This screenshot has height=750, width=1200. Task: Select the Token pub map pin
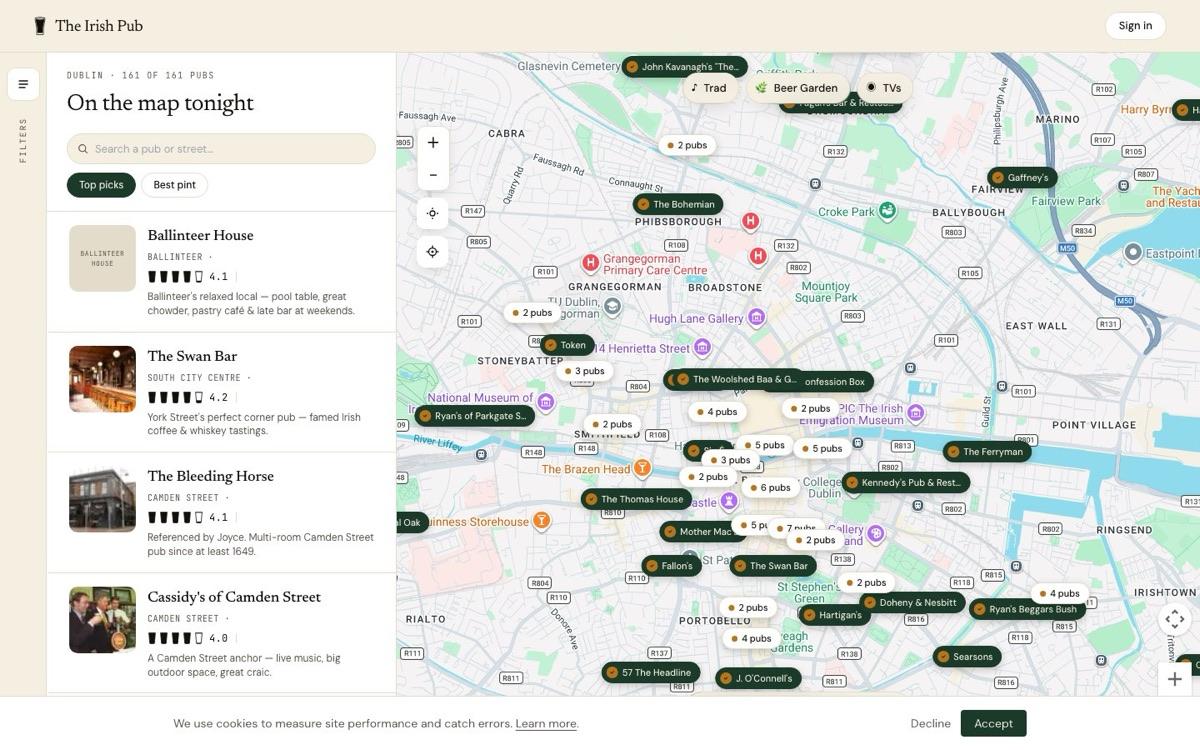coord(566,345)
